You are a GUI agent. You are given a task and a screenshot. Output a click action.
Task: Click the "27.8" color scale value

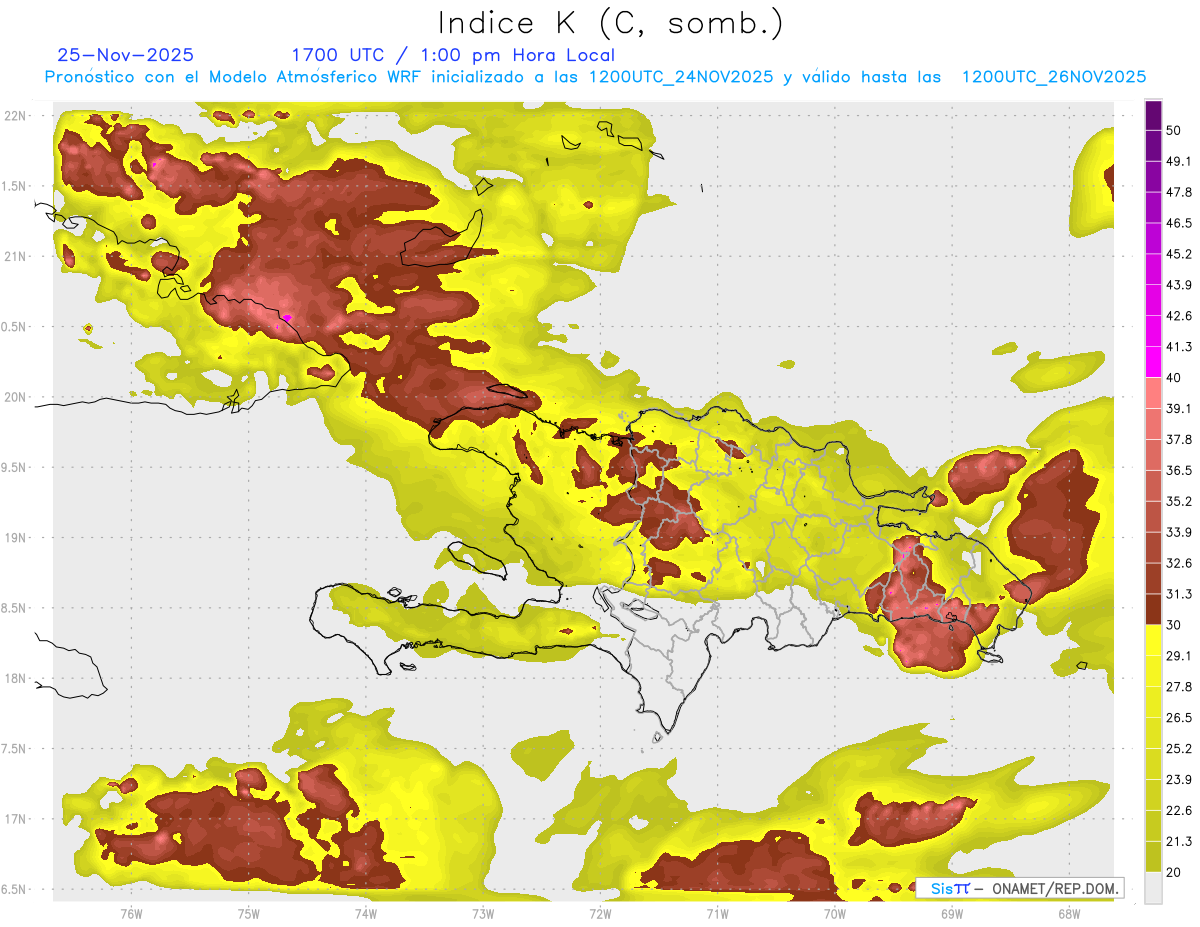(x=1178, y=687)
